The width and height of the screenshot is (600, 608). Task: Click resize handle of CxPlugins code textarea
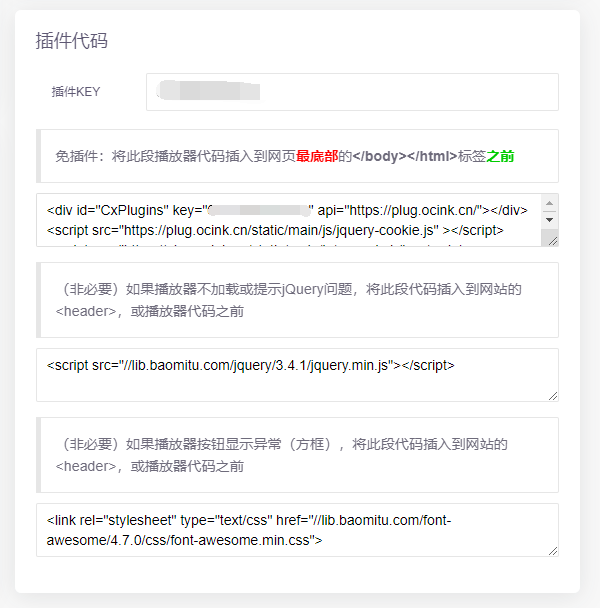553,241
